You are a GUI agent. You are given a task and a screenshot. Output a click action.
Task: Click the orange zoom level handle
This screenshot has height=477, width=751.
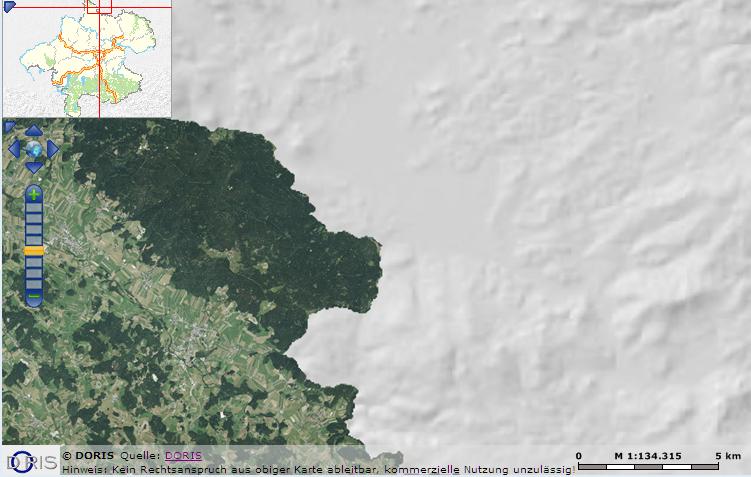click(34, 250)
